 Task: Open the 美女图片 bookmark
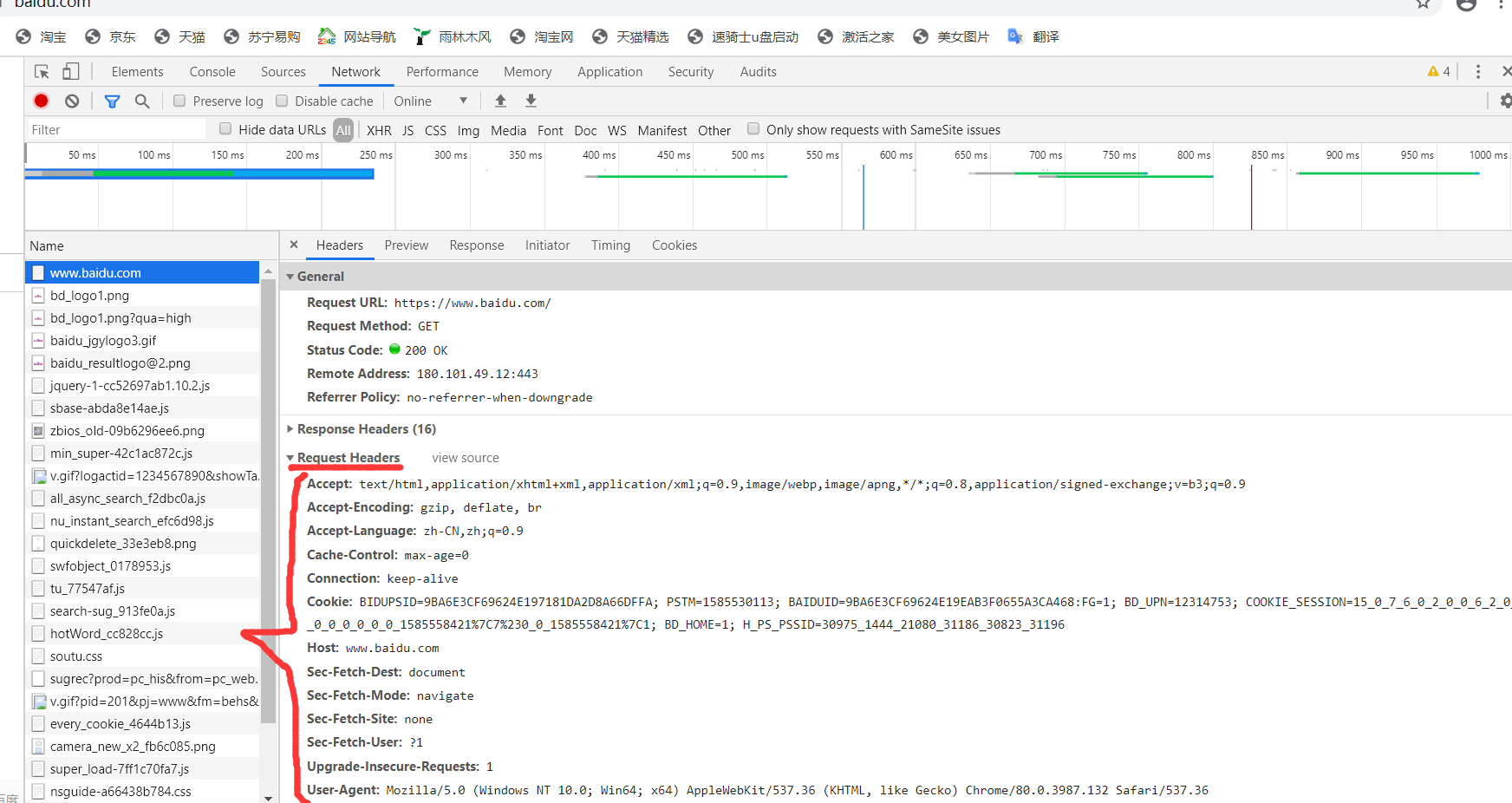pyautogui.click(x=951, y=36)
